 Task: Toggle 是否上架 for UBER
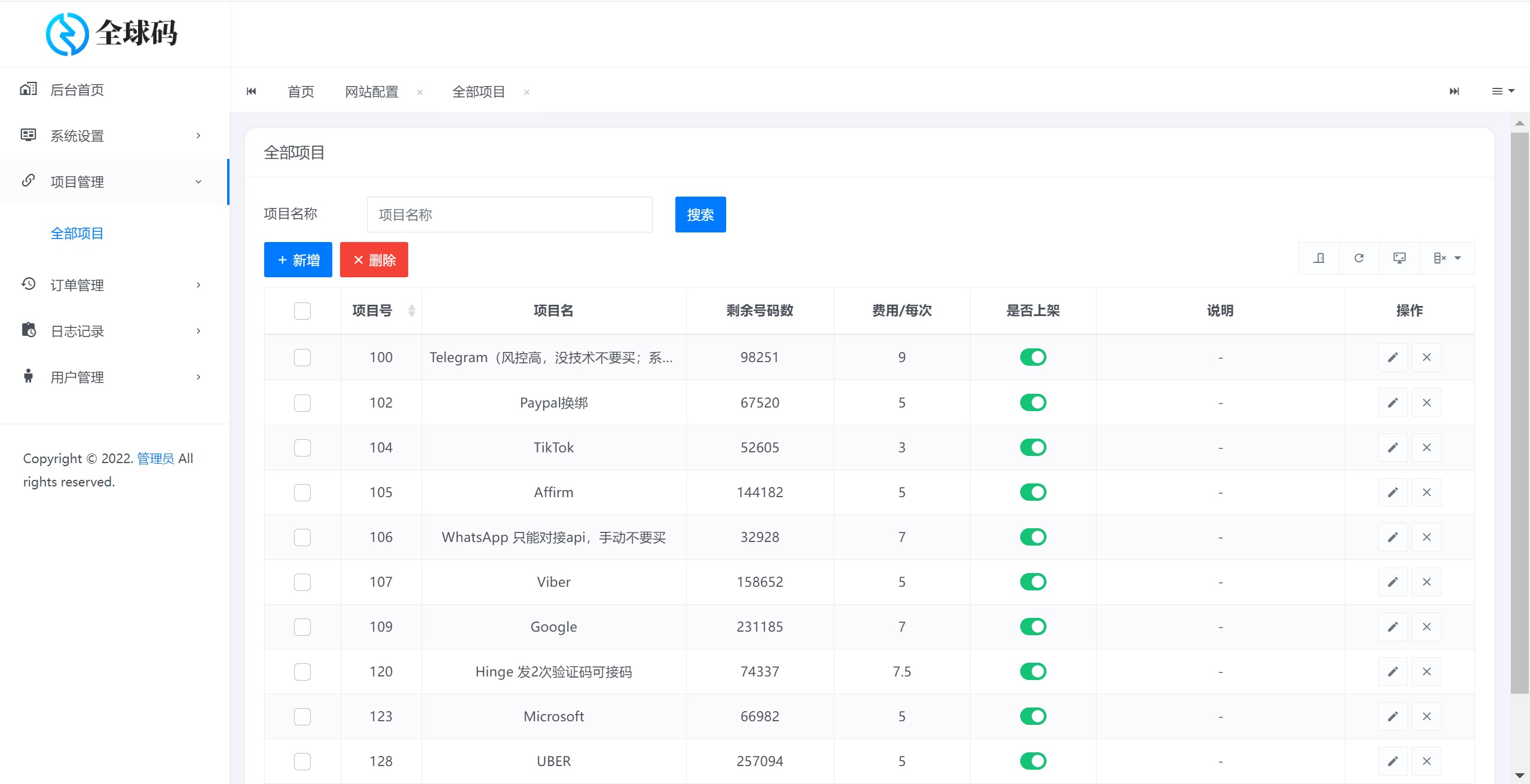click(x=1033, y=761)
